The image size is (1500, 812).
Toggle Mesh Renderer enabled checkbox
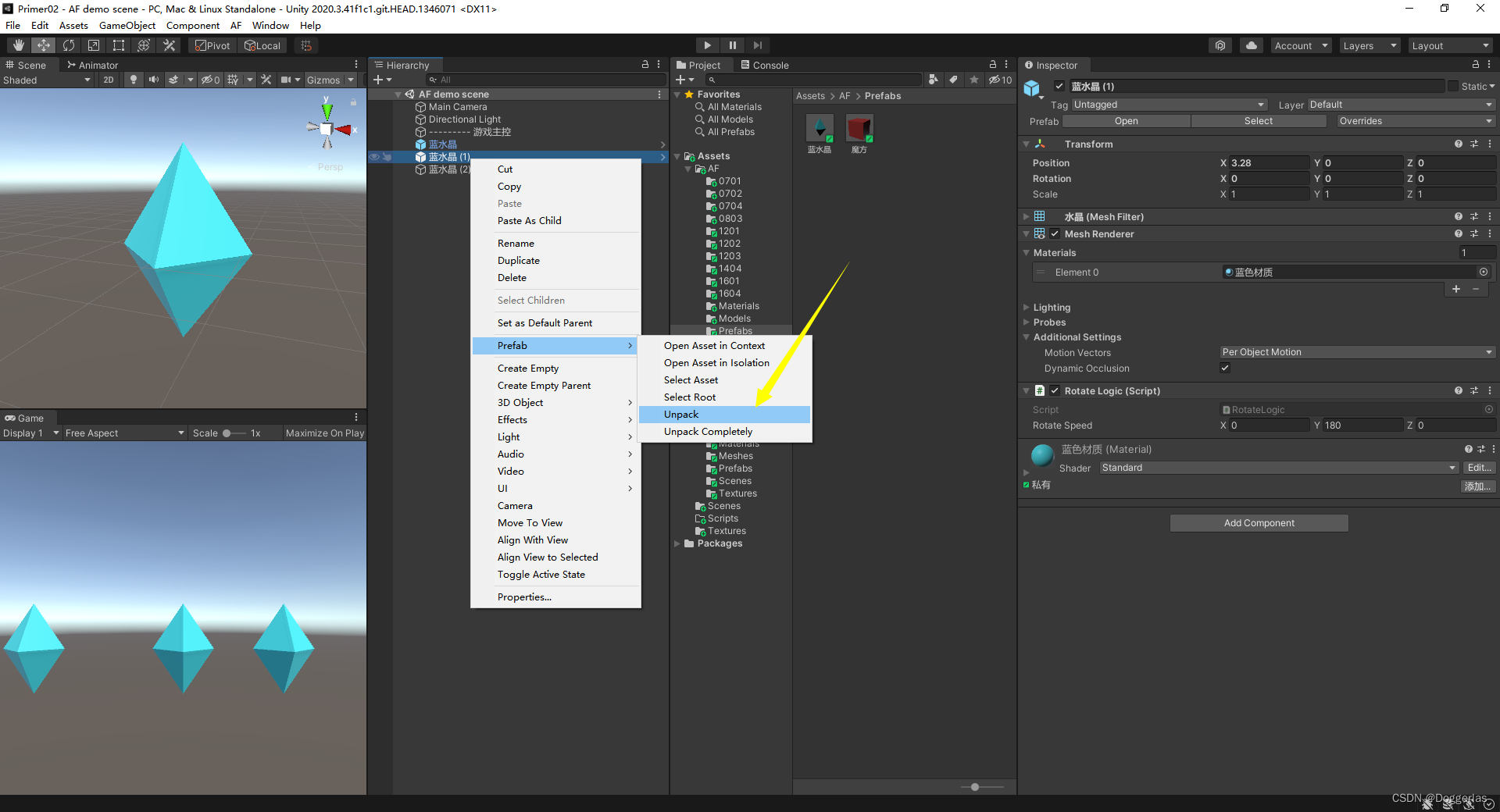1055,233
